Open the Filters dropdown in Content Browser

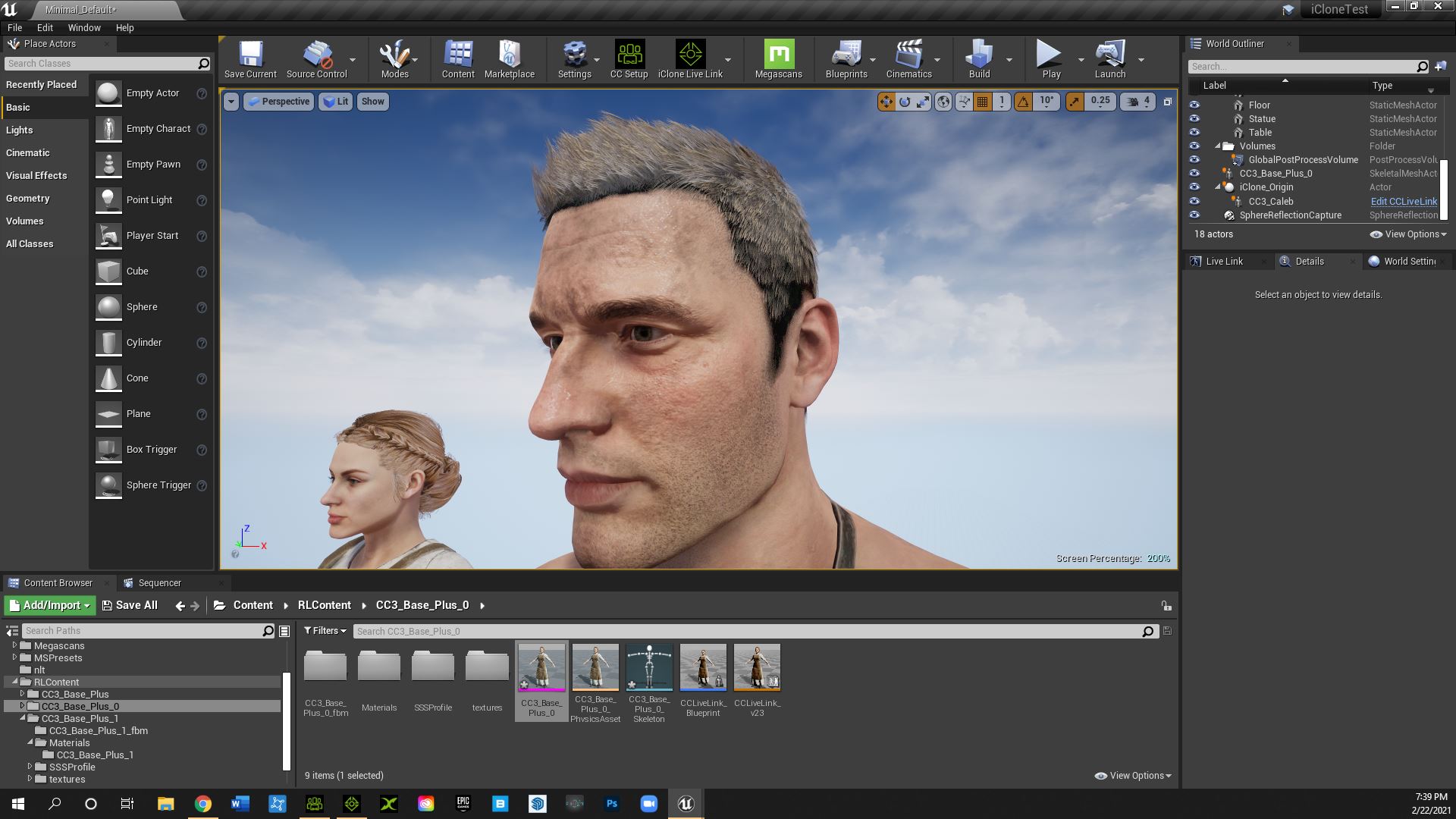click(x=325, y=631)
